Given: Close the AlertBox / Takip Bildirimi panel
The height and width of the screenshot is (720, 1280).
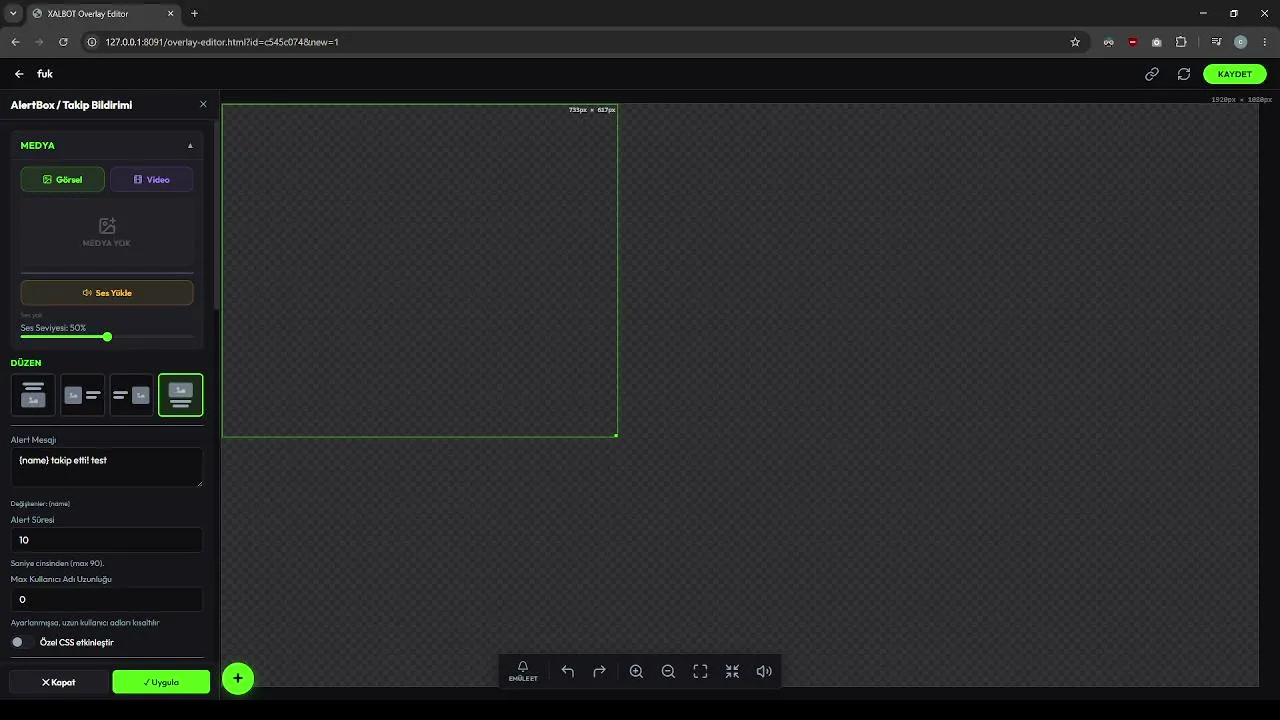Looking at the screenshot, I should [203, 105].
